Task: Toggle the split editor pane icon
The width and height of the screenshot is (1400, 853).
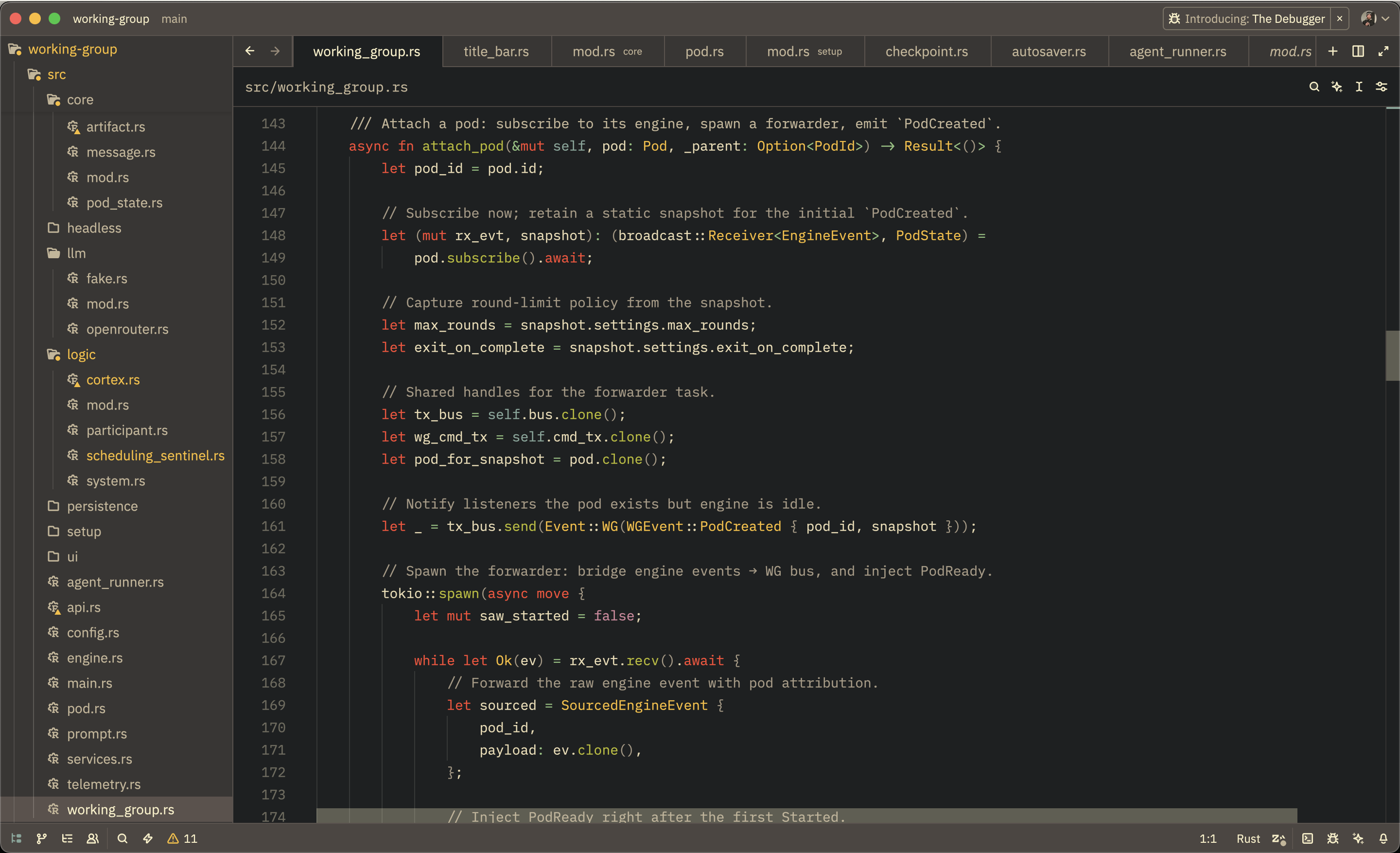Action: pyautogui.click(x=1359, y=51)
